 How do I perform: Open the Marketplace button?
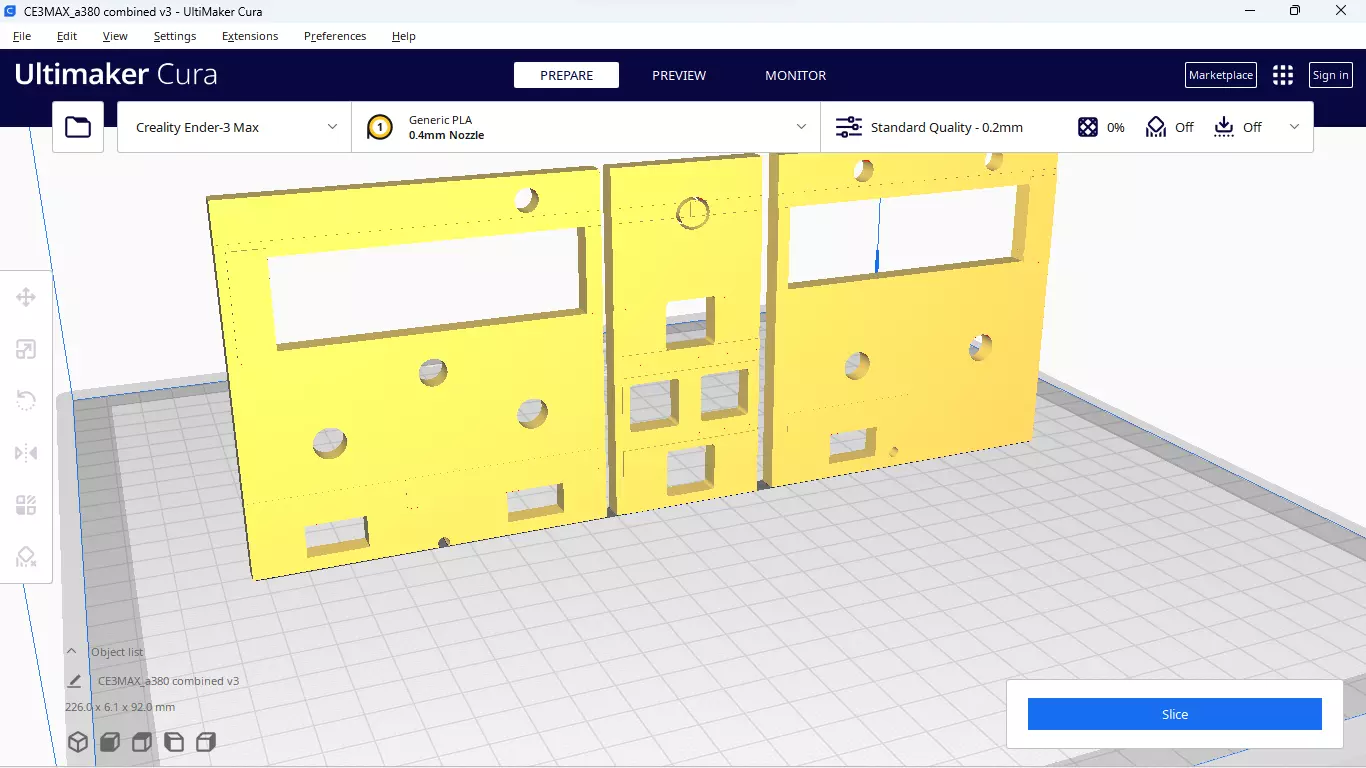1221,75
